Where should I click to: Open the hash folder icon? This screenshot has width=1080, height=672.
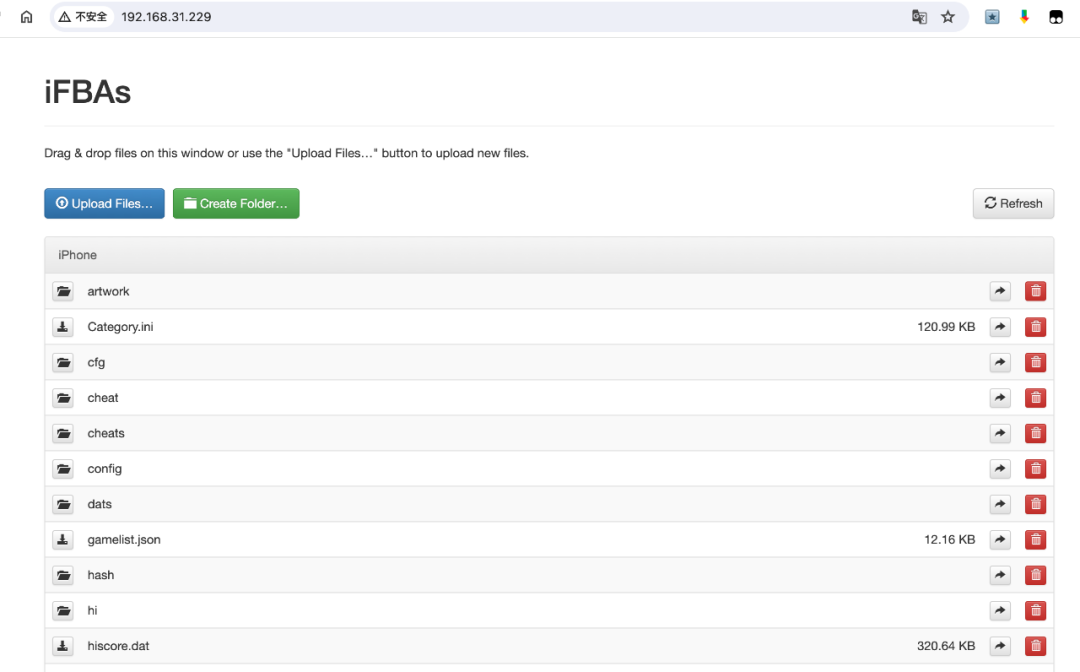(63, 575)
